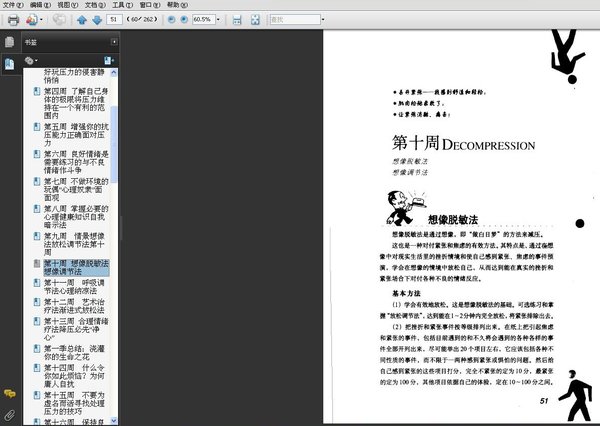Click the grayed-out comment bubbles toolbar icon
This screenshot has height=426, width=600.
pos(59,20)
